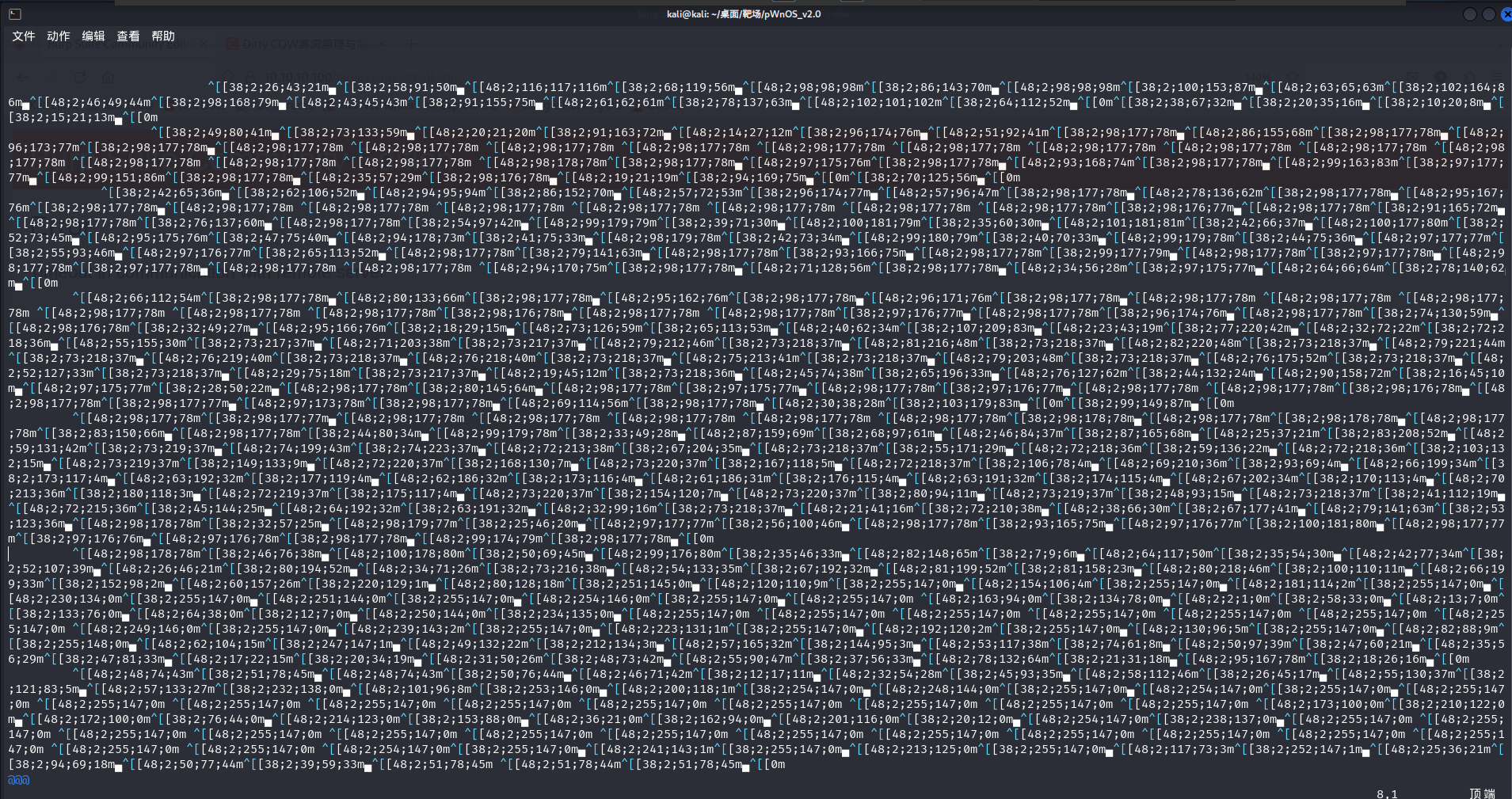Open the 帮助 menu
1512x799 pixels.
(163, 36)
